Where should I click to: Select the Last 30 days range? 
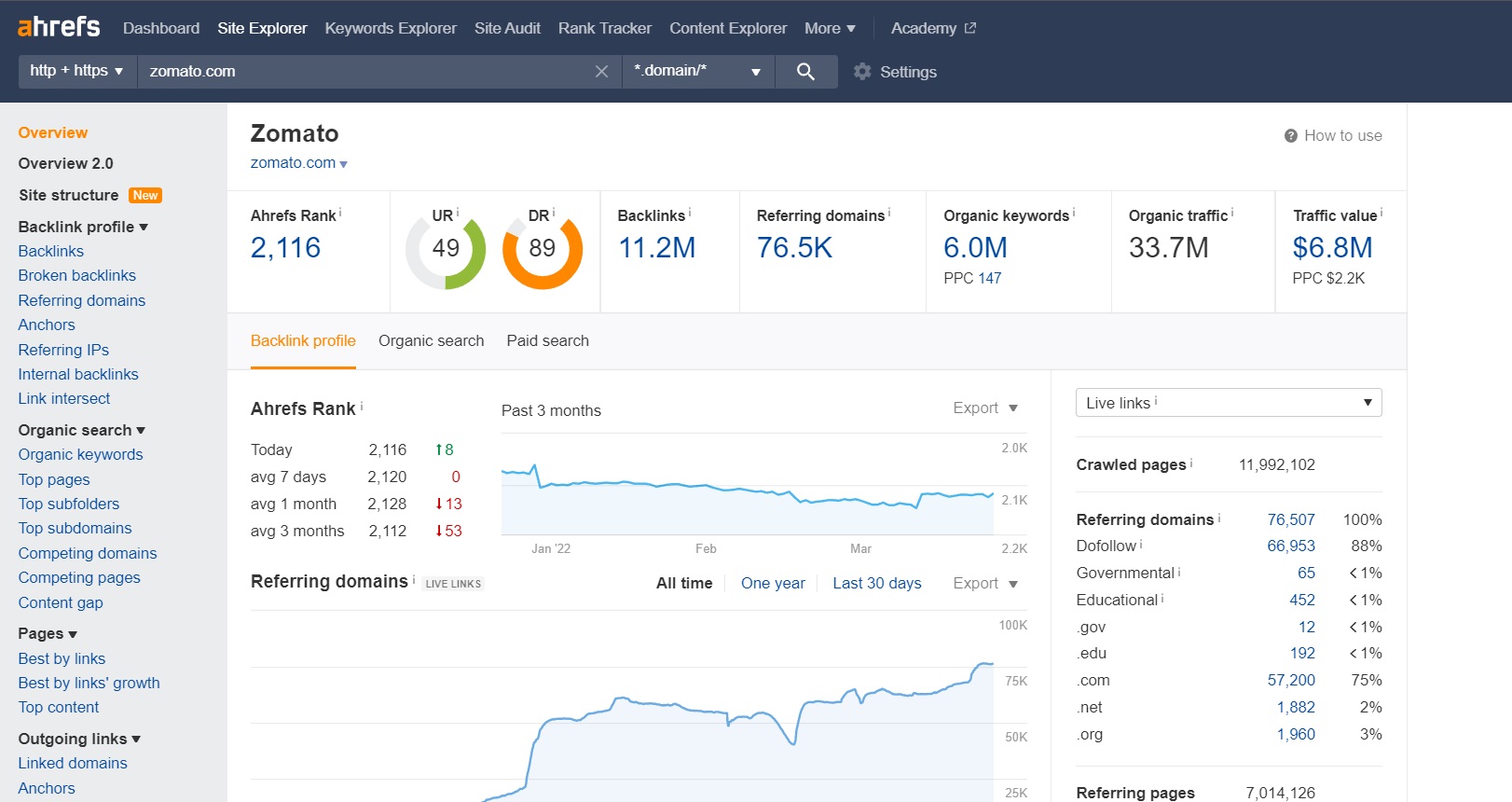pyautogui.click(x=877, y=583)
